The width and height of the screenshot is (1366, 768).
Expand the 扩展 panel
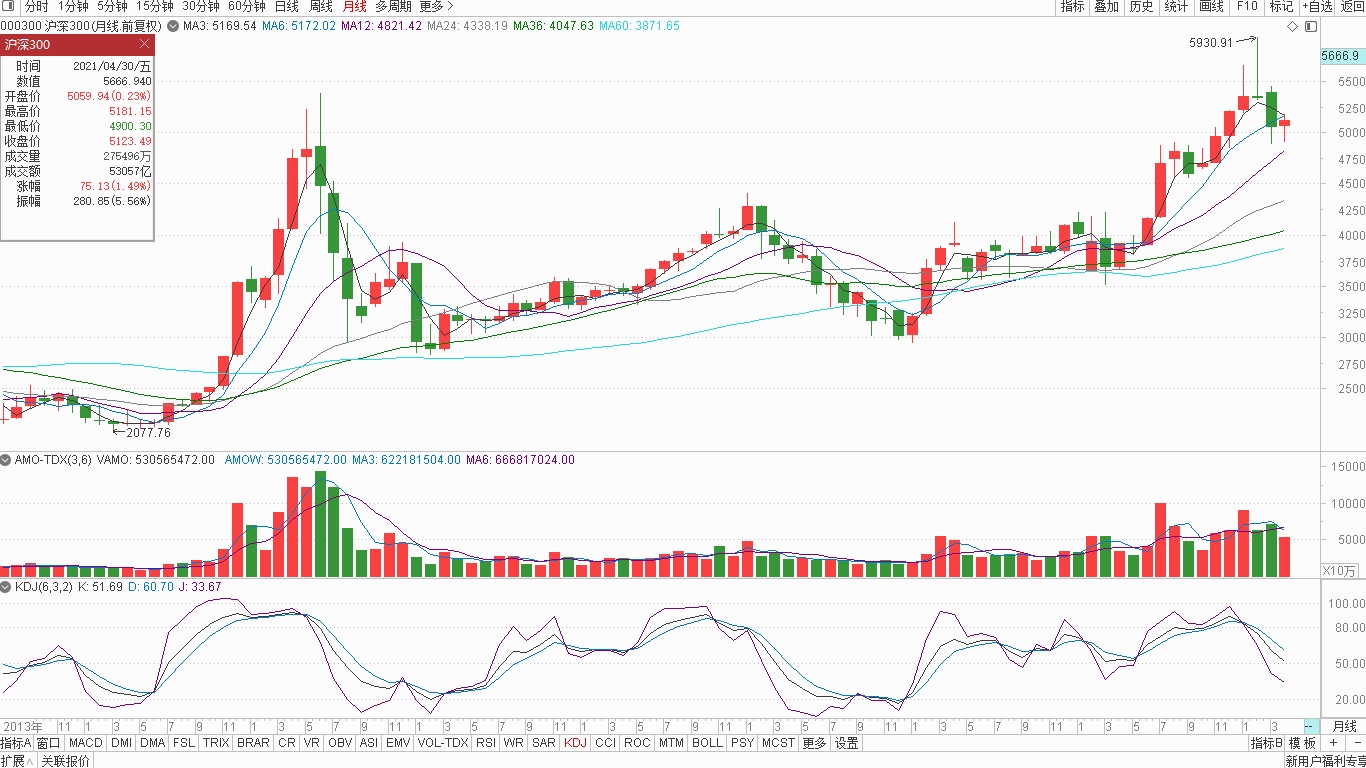(17, 761)
